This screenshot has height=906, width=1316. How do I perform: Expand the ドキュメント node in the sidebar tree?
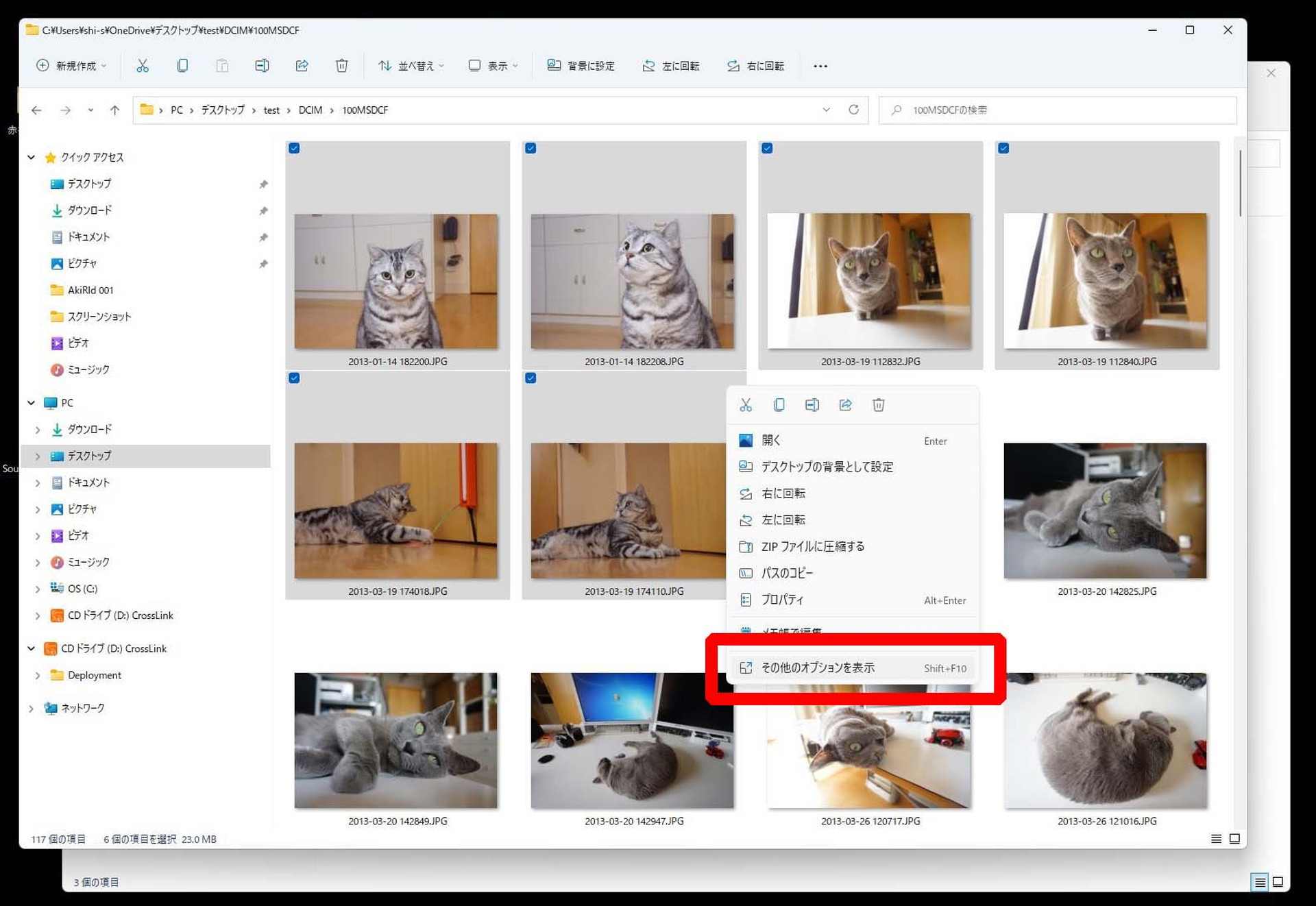(38, 482)
